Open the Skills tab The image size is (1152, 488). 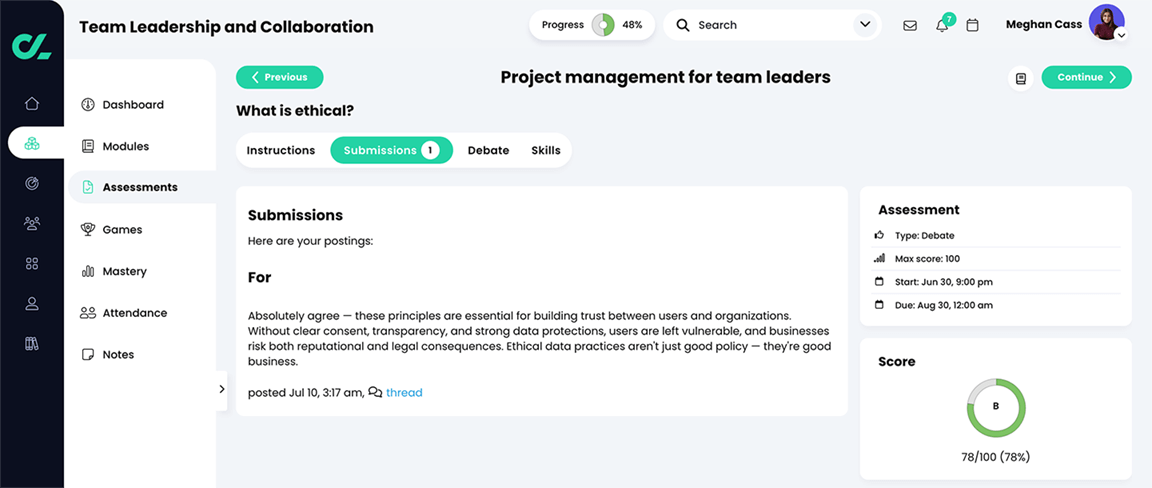click(x=546, y=150)
